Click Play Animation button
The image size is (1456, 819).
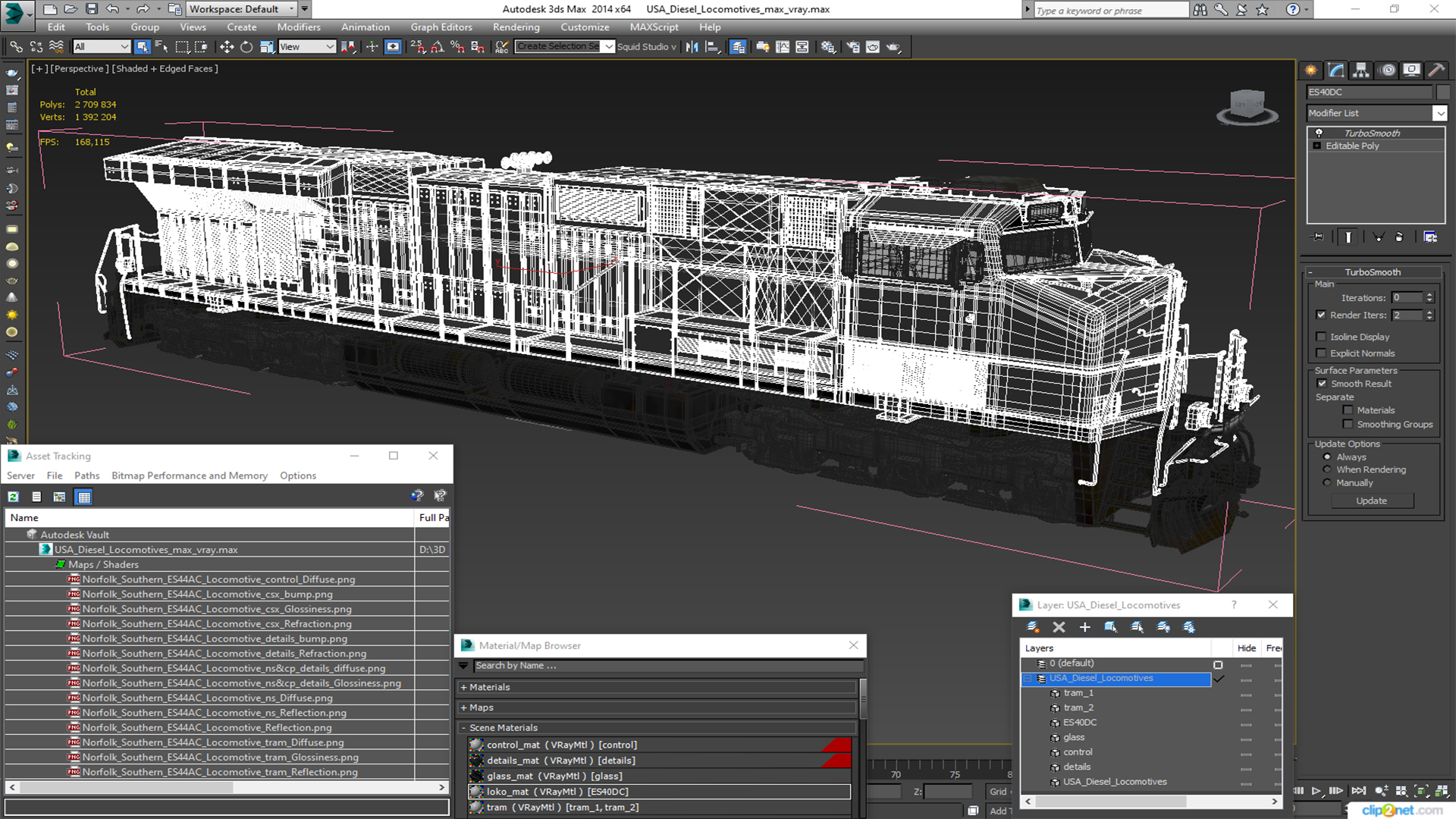coord(1317,791)
